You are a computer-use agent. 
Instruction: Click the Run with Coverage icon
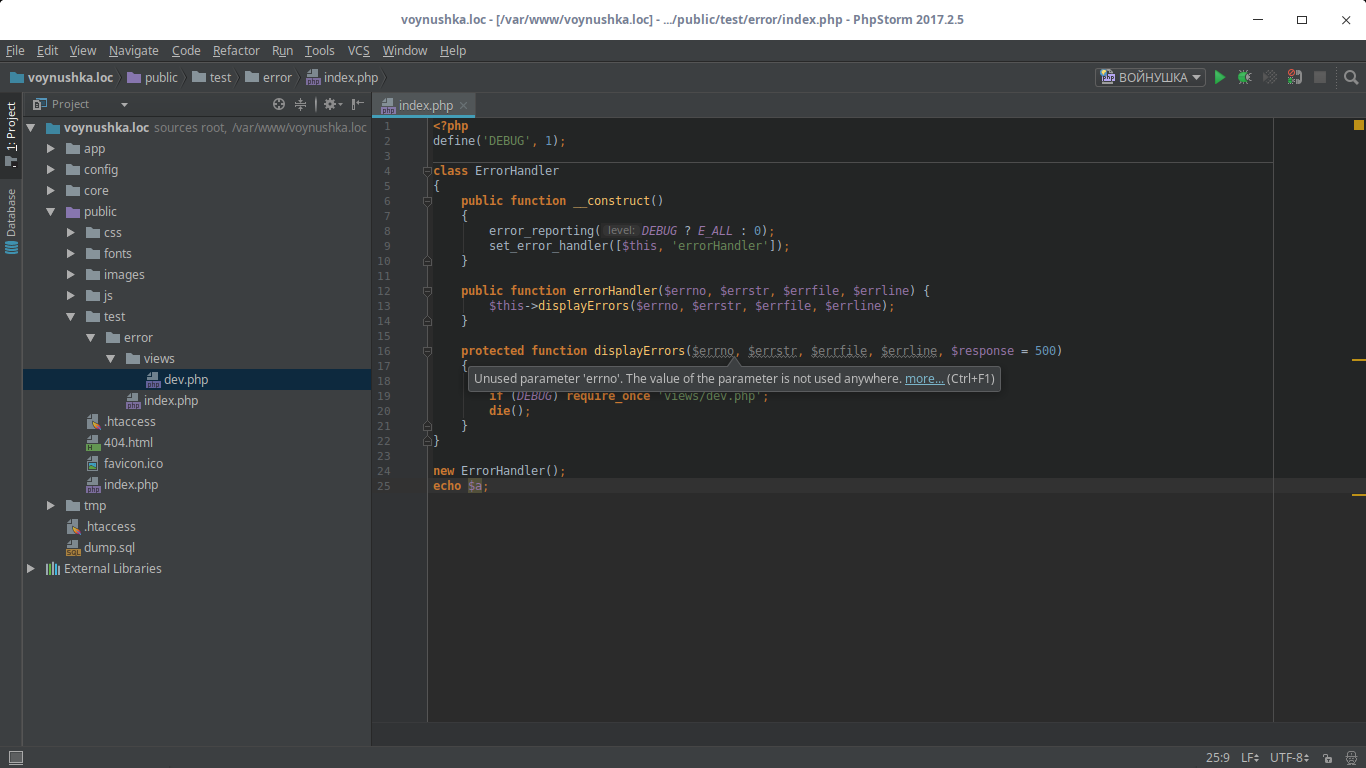[x=1270, y=77]
